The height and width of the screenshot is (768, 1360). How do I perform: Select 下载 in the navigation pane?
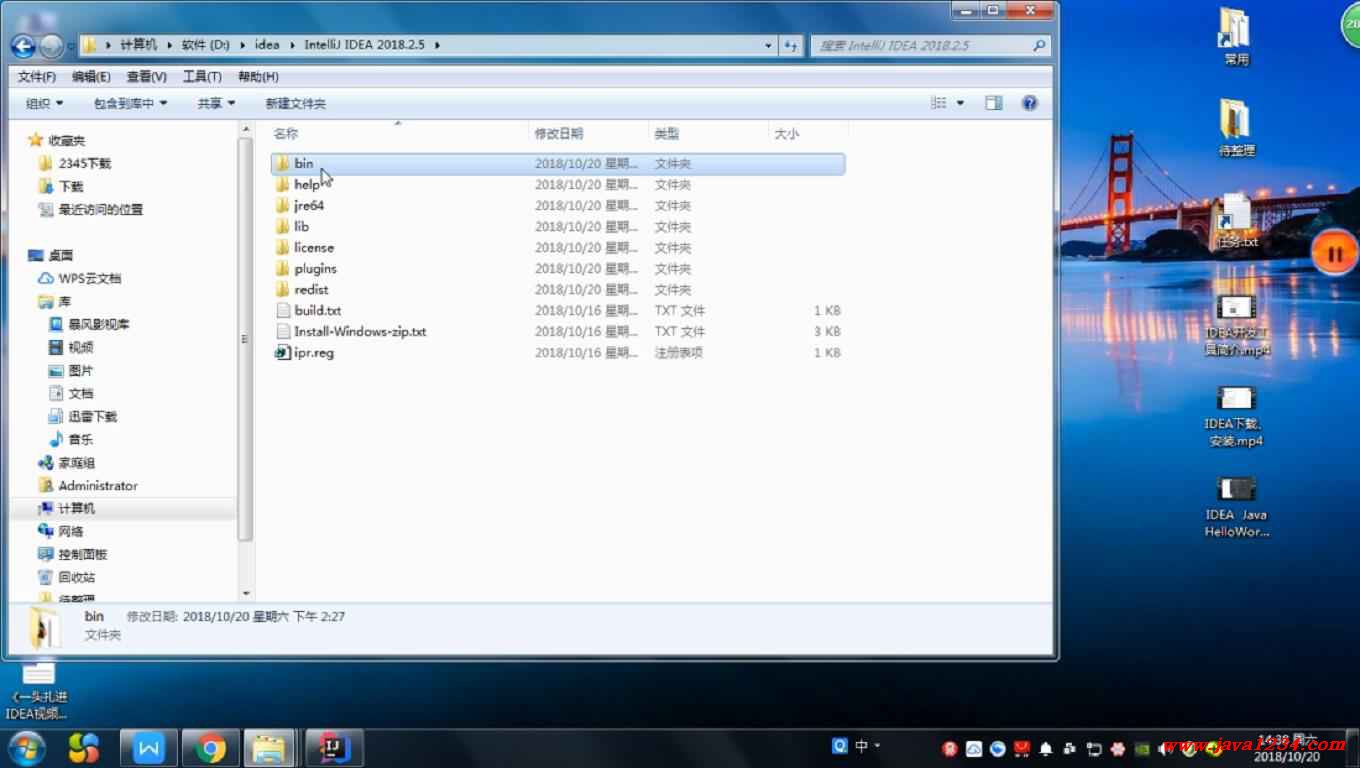click(x=71, y=186)
